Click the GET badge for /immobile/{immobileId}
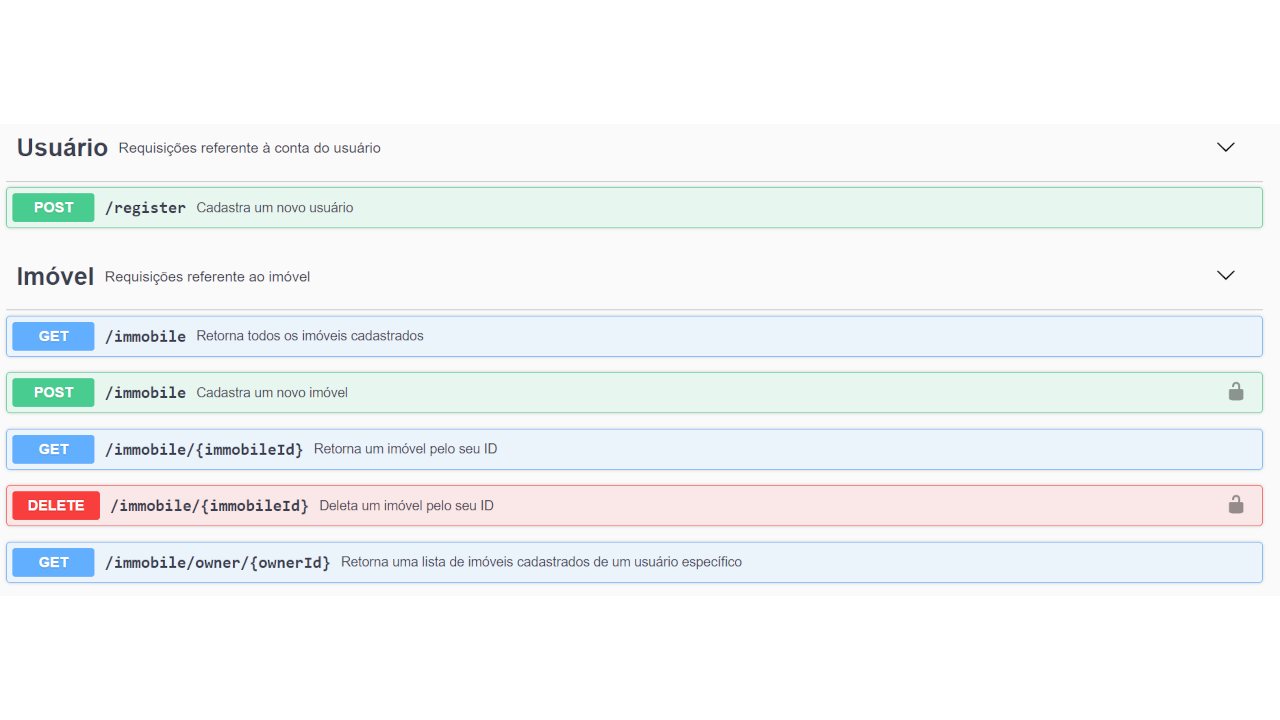The width and height of the screenshot is (1280, 720). tap(53, 449)
